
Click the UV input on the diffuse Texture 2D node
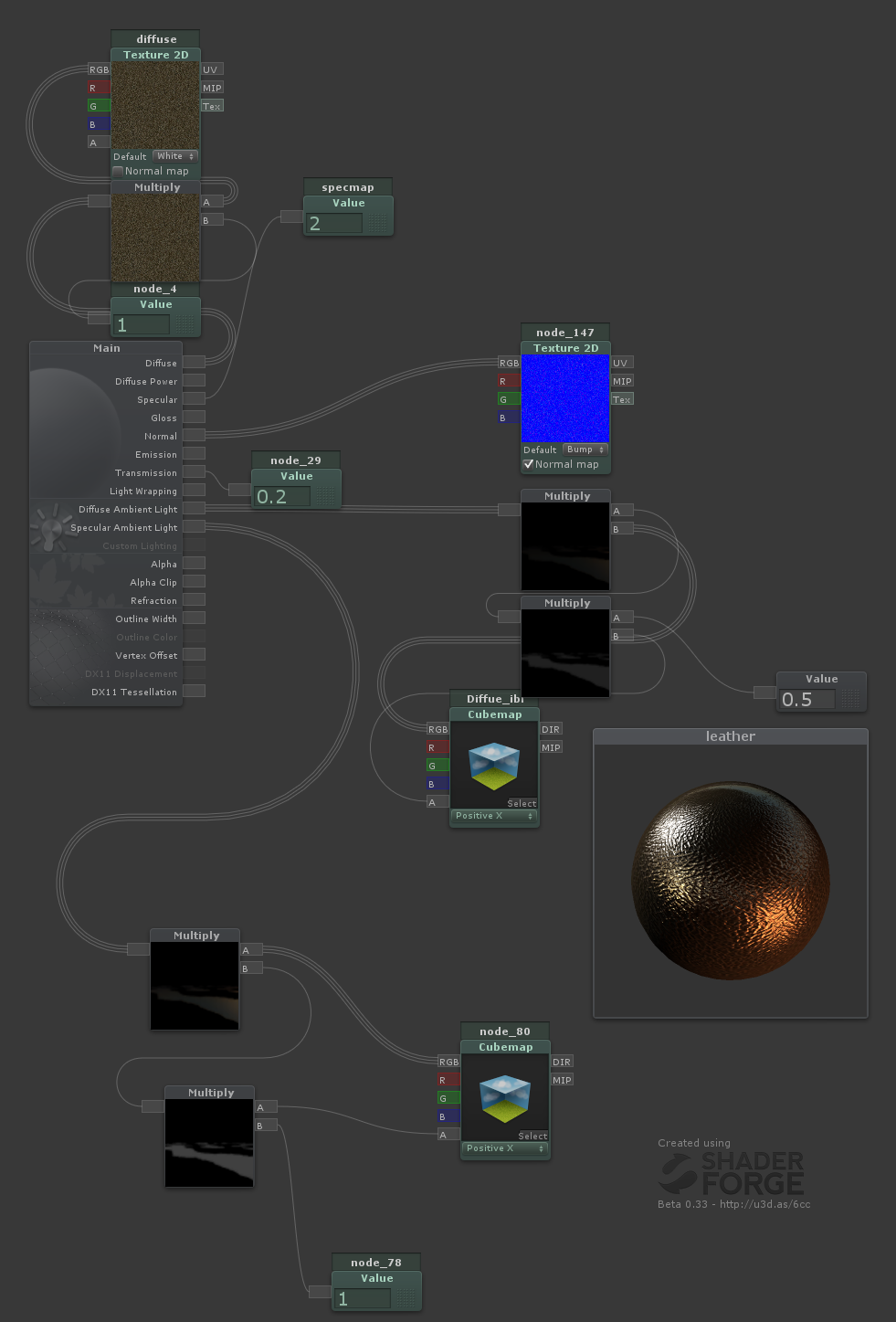[211, 69]
